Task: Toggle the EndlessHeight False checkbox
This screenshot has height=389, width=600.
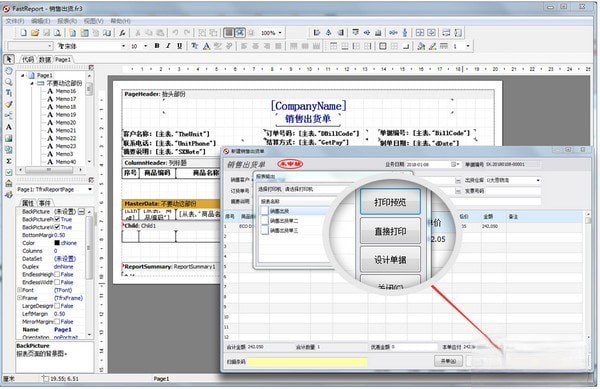Action: pyautogui.click(x=57, y=274)
